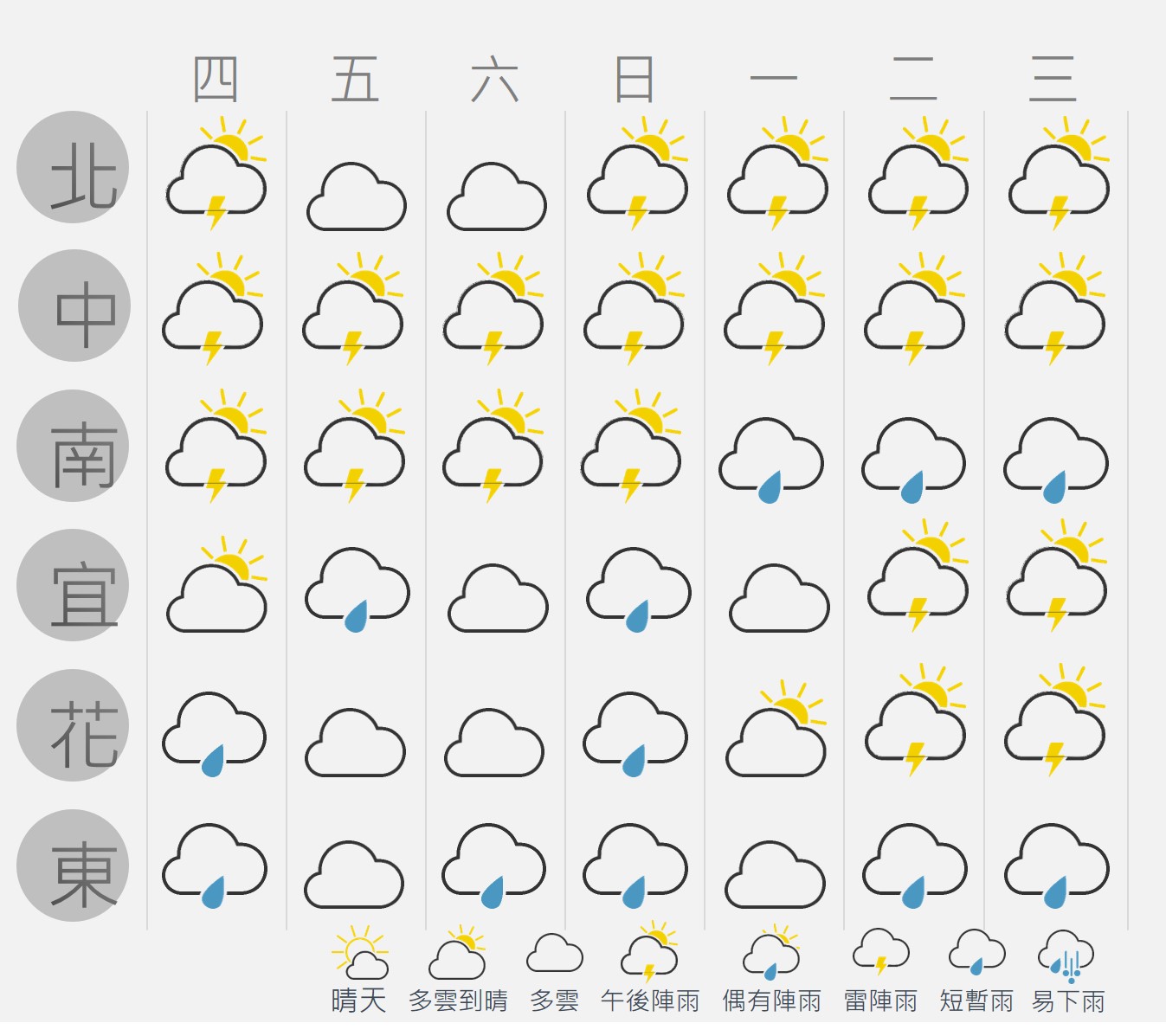Click the 偶有陣雨 legend label
This screenshot has width=1166, height=1036.
pyautogui.click(x=772, y=1001)
